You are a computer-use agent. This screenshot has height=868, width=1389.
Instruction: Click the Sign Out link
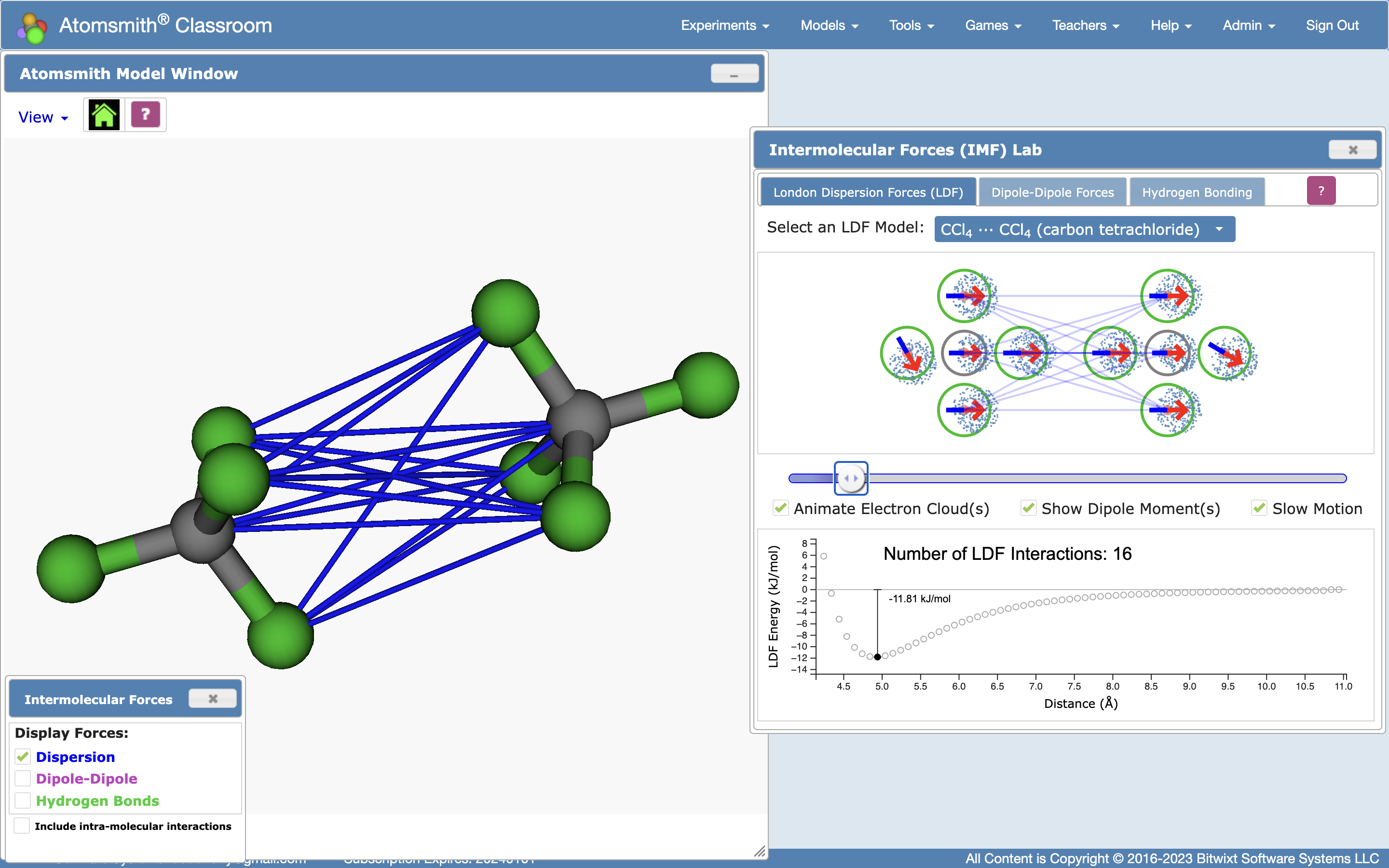1332,25
